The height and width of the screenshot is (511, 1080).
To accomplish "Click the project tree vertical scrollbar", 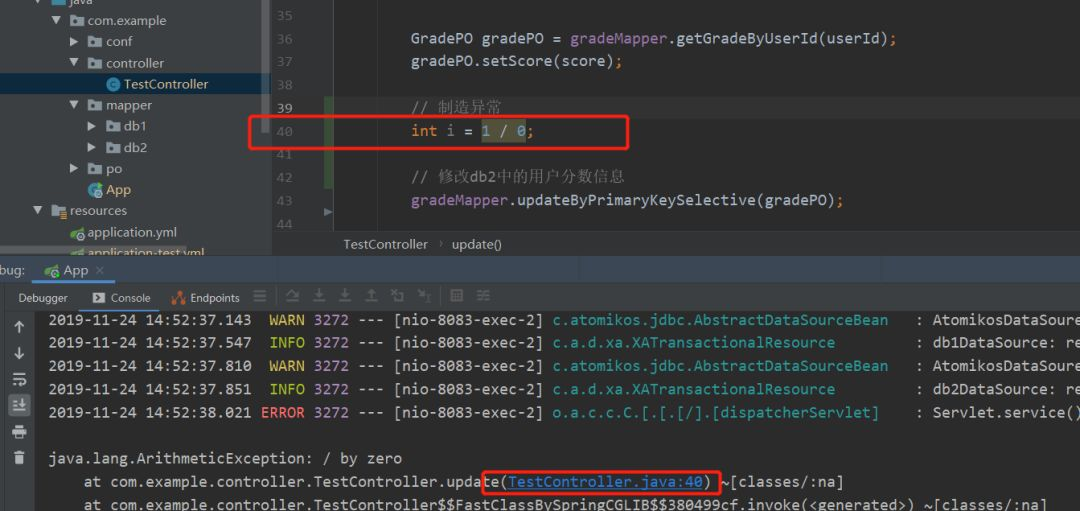I will point(266,65).
